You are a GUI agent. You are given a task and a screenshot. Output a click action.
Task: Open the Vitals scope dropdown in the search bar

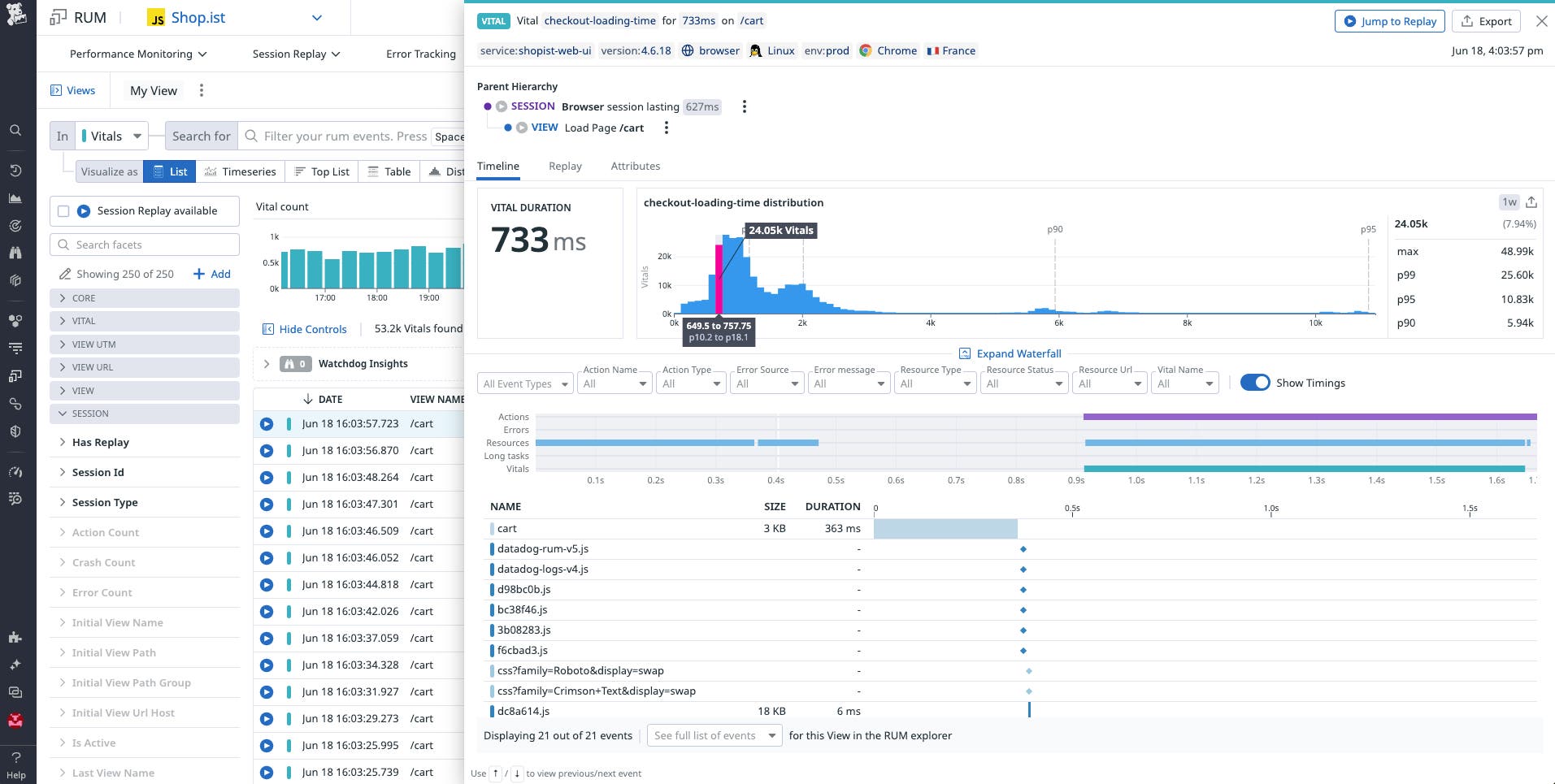pos(111,136)
